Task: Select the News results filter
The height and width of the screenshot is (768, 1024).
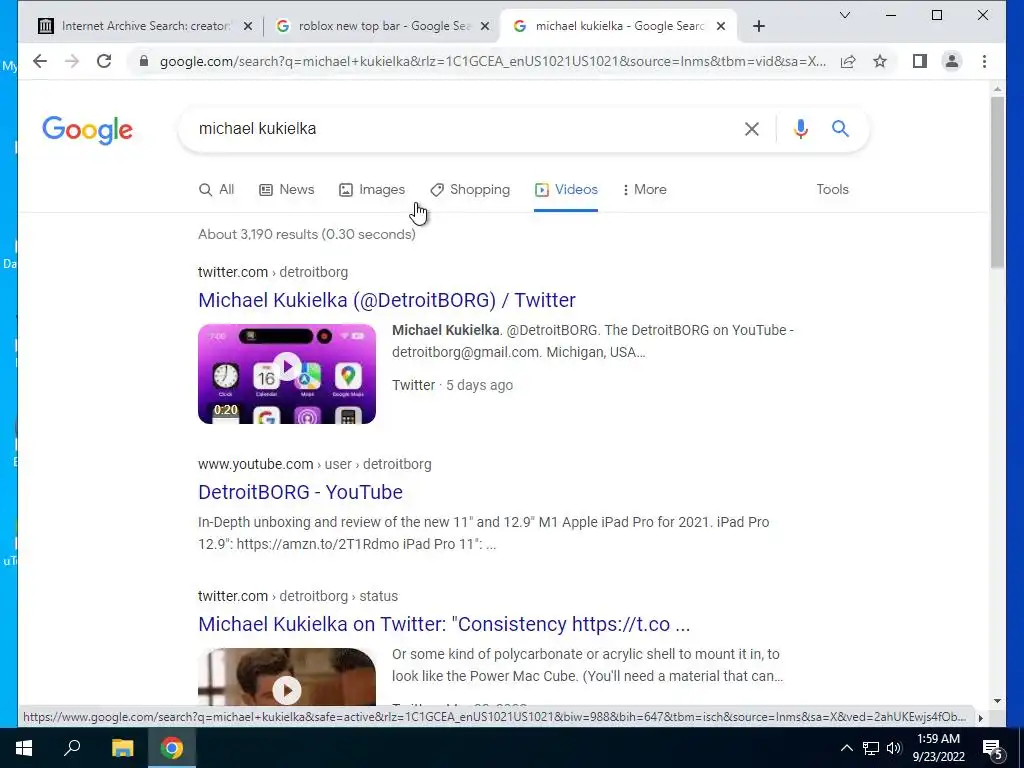Action: pyautogui.click(x=287, y=189)
